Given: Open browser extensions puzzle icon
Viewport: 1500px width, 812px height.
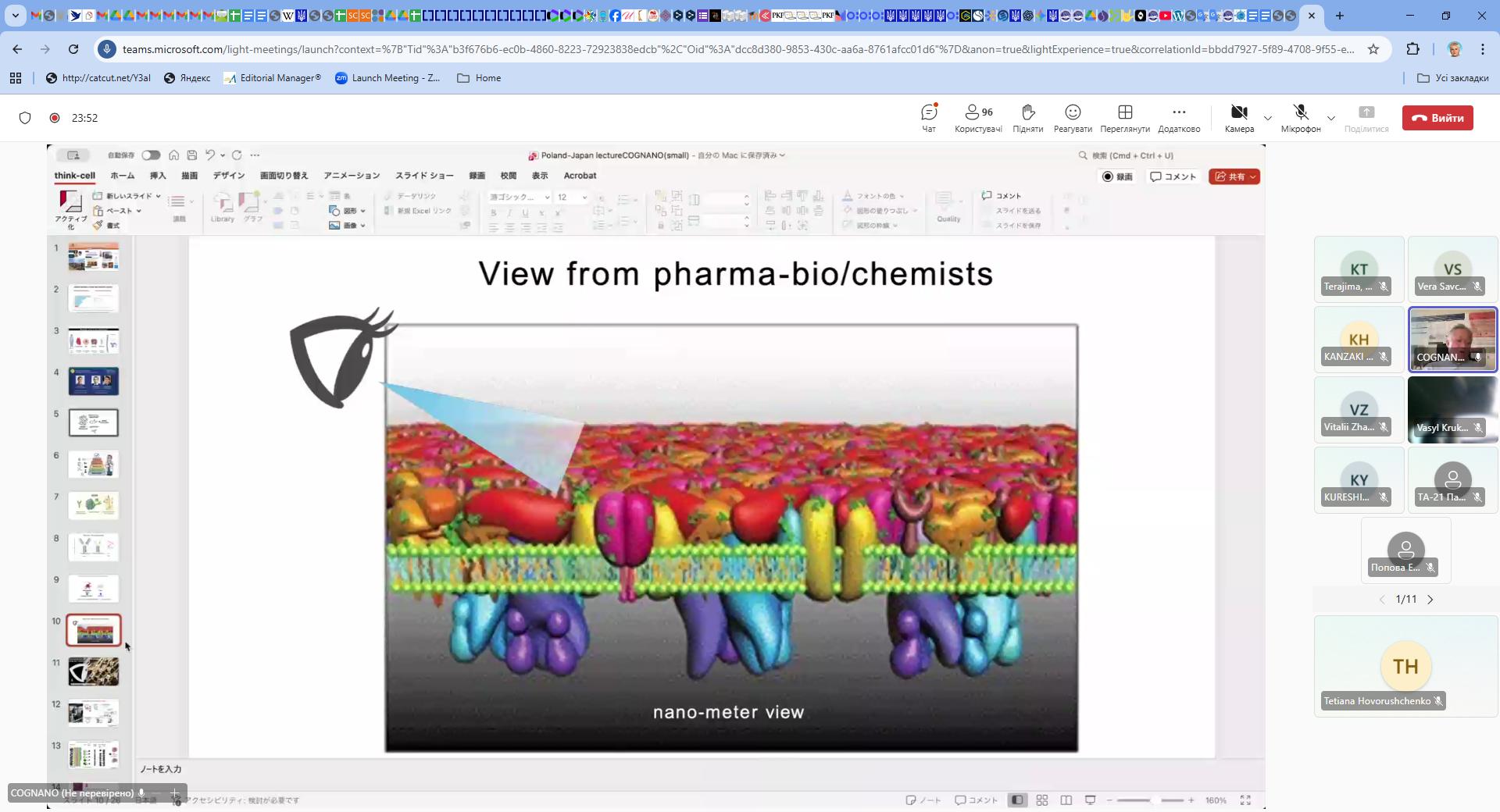Looking at the screenshot, I should click(x=1412, y=49).
